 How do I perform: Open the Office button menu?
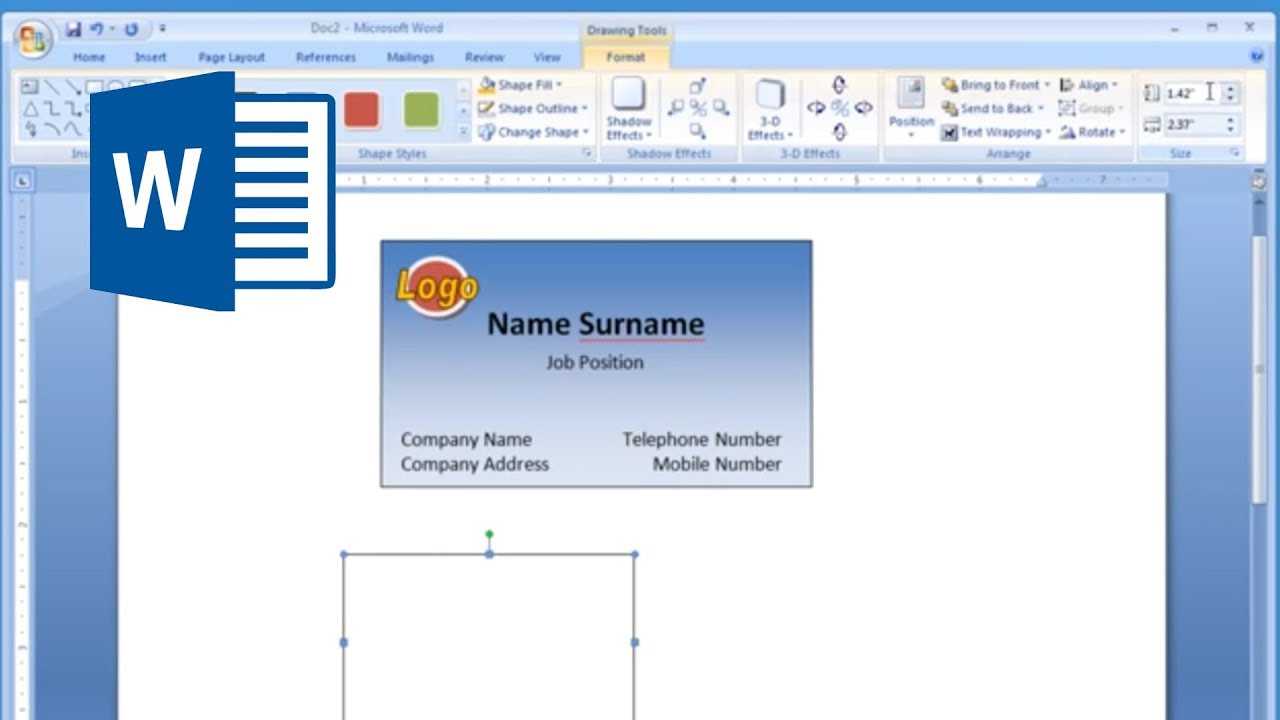click(x=32, y=40)
